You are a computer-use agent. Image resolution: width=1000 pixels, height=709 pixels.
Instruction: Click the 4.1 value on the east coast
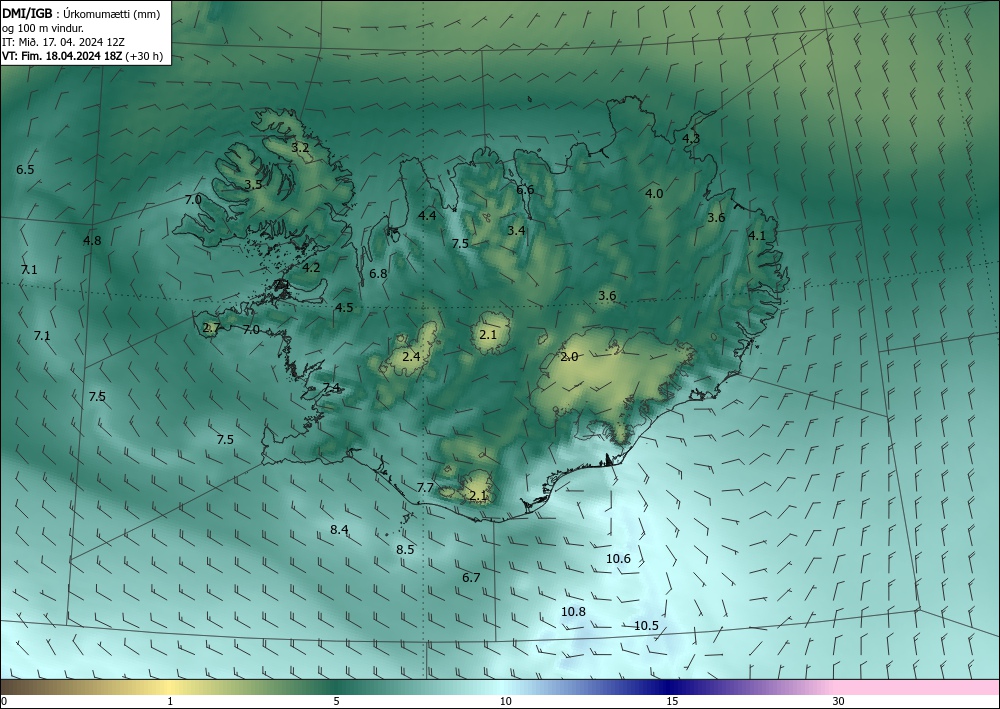coord(756,235)
